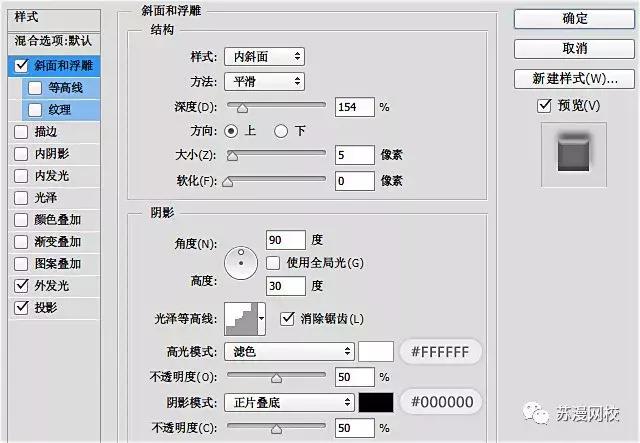Click the 软化(F) slider handle
Image resolution: width=640 pixels, height=443 pixels.
coord(227,182)
